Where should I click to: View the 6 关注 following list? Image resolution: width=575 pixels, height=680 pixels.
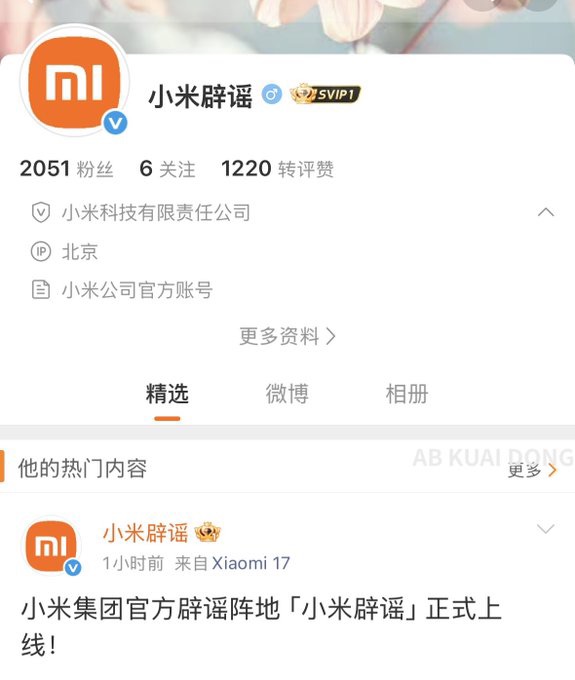(x=167, y=169)
